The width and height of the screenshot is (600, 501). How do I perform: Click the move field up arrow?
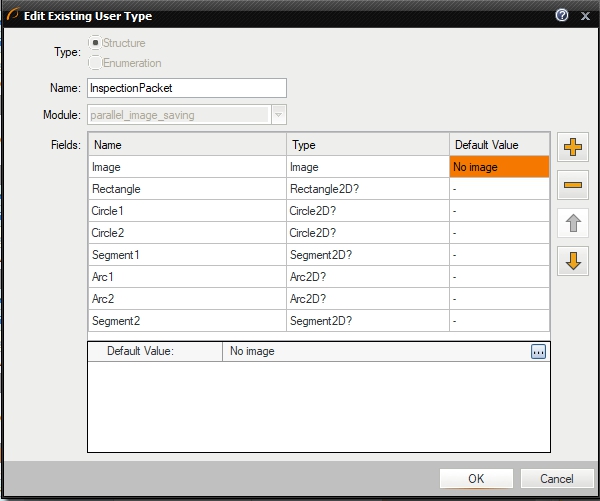click(574, 223)
